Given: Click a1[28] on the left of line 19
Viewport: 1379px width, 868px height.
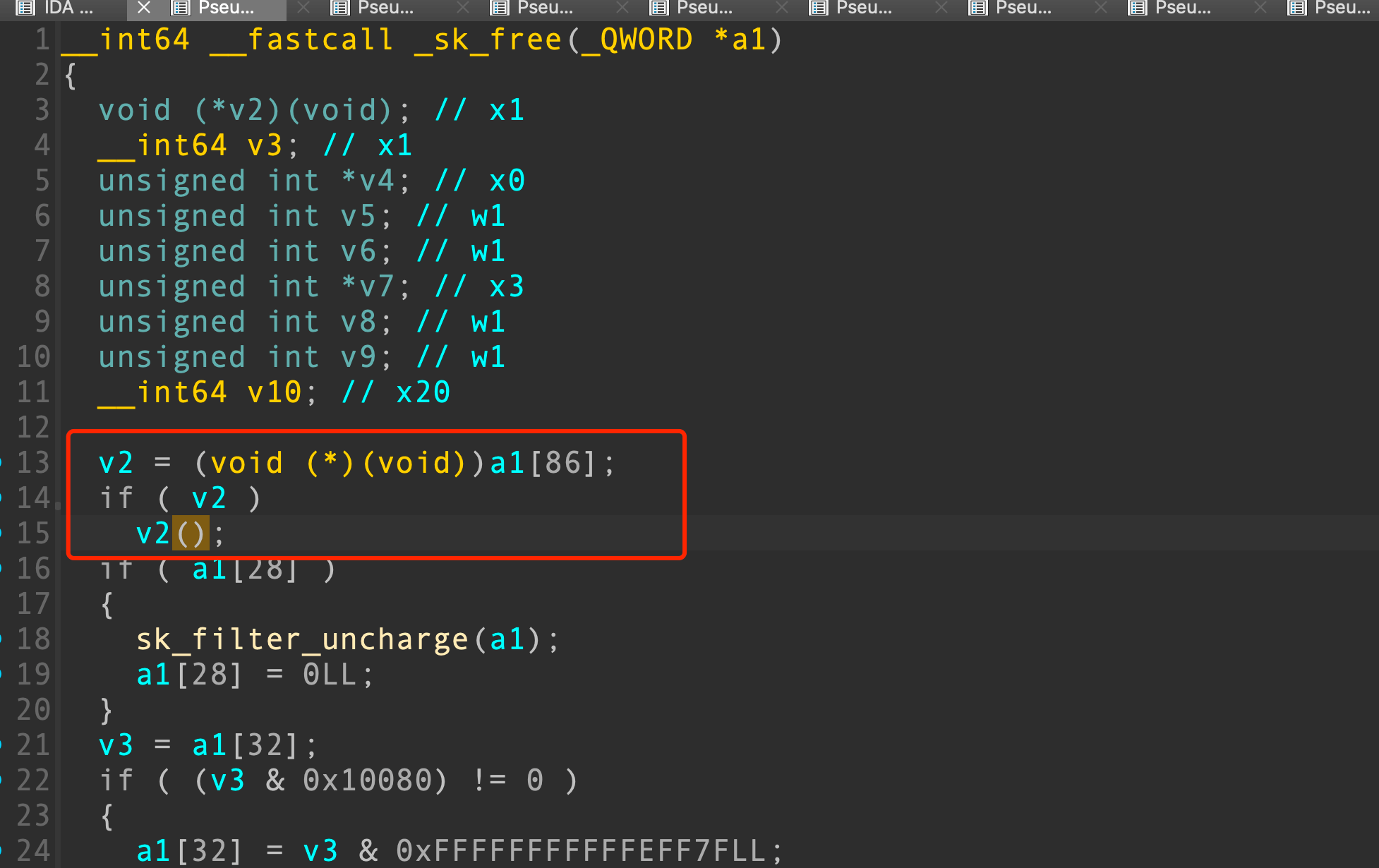Looking at the screenshot, I should [189, 675].
